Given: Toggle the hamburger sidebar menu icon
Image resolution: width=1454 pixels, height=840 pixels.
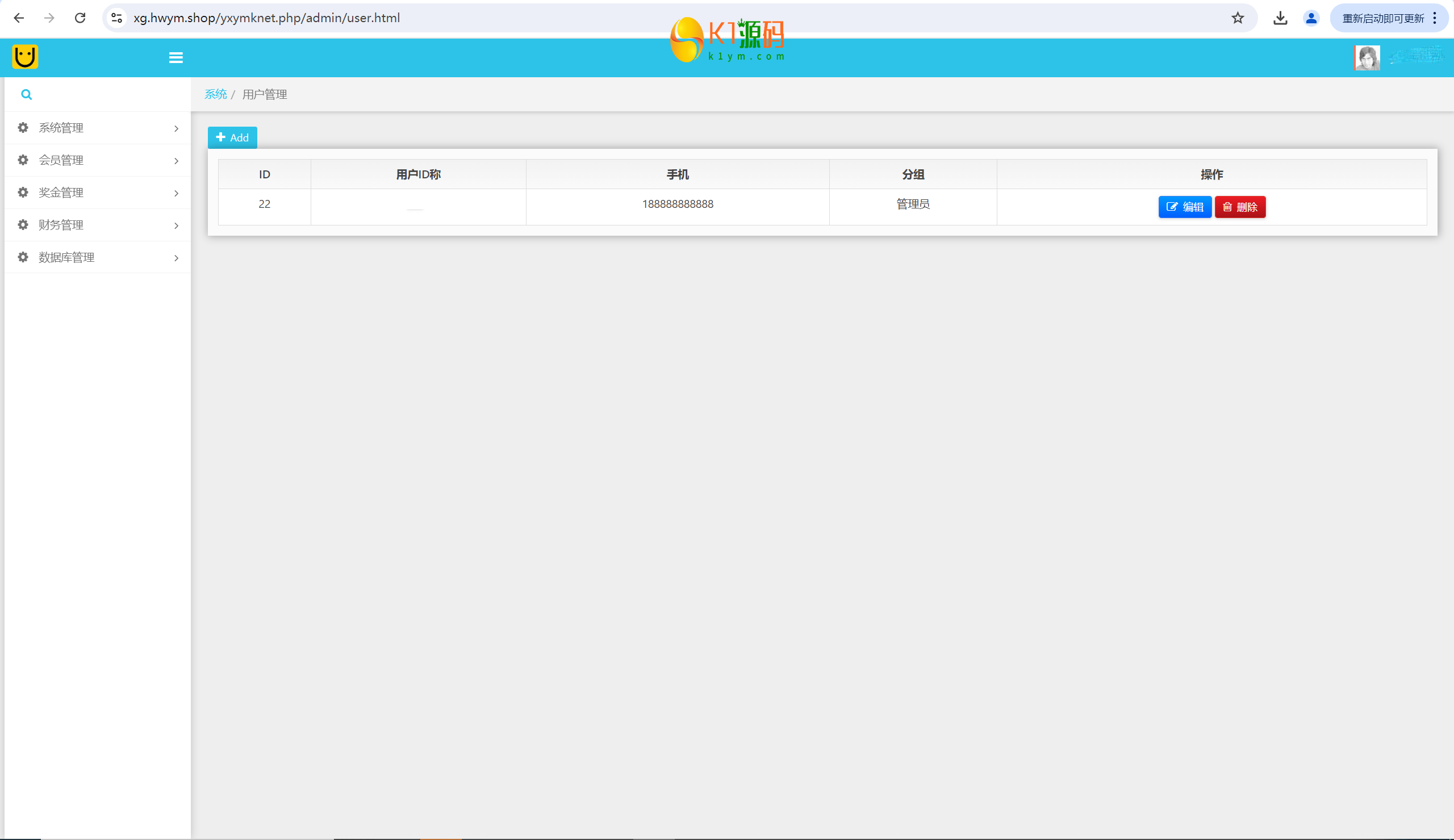Looking at the screenshot, I should 176,58.
